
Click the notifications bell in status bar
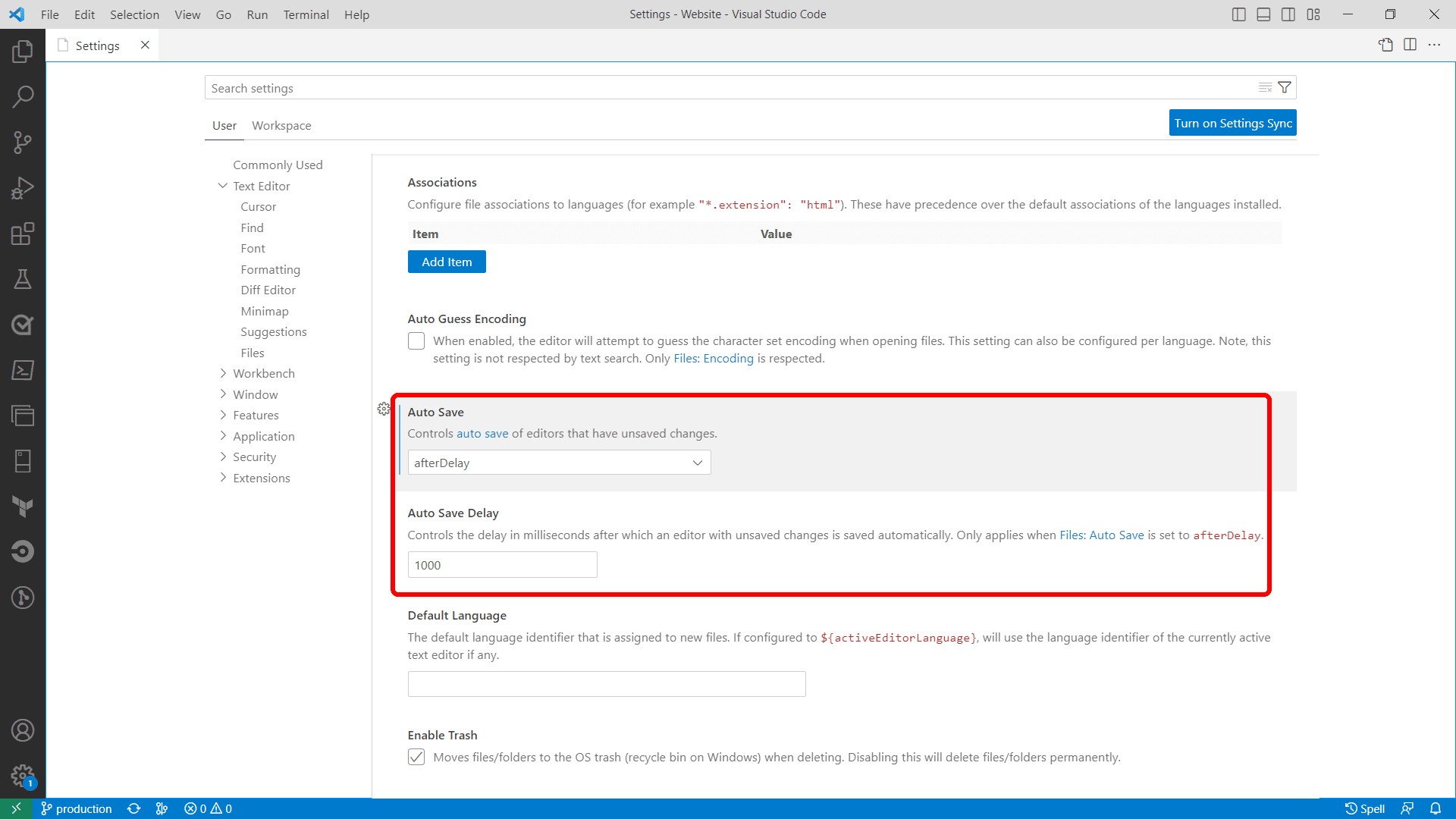1436,808
